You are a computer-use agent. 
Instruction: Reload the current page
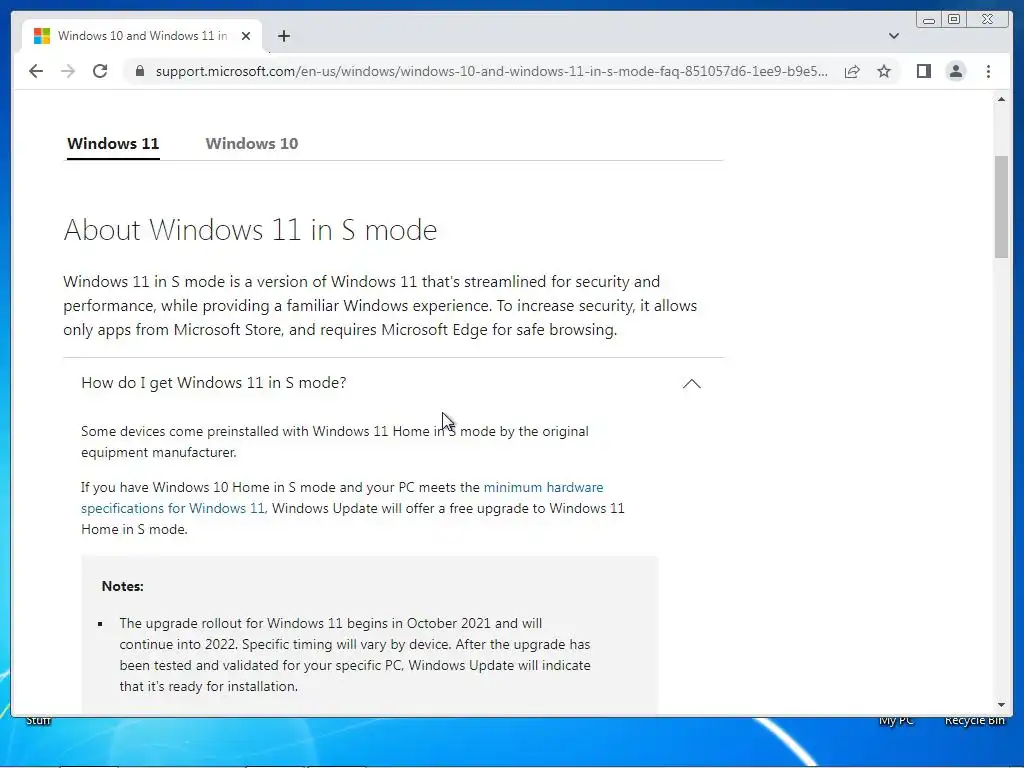[100, 71]
